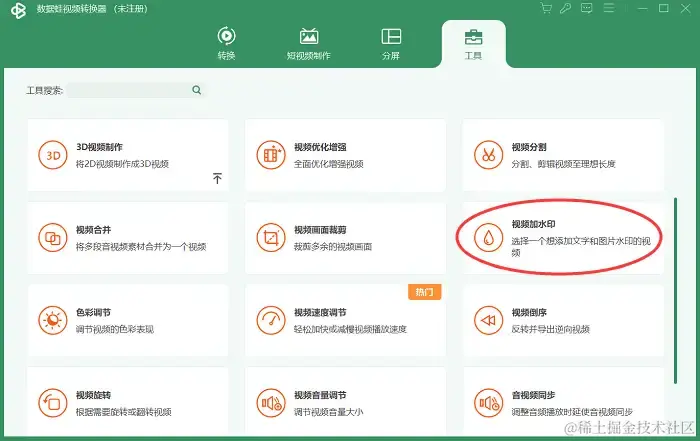The height and width of the screenshot is (441, 700).
Task: Click description 将2D视频制作成3D视频
Action: pos(122,164)
